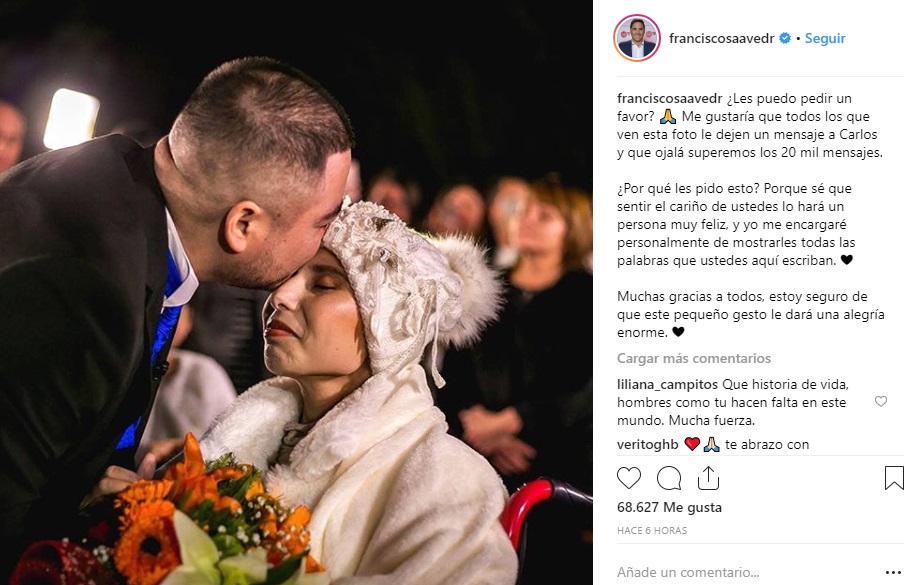Viewport: 910px width, 585px height.
Task: Load more comments via Cargar más comentarios
Action: [x=694, y=358]
